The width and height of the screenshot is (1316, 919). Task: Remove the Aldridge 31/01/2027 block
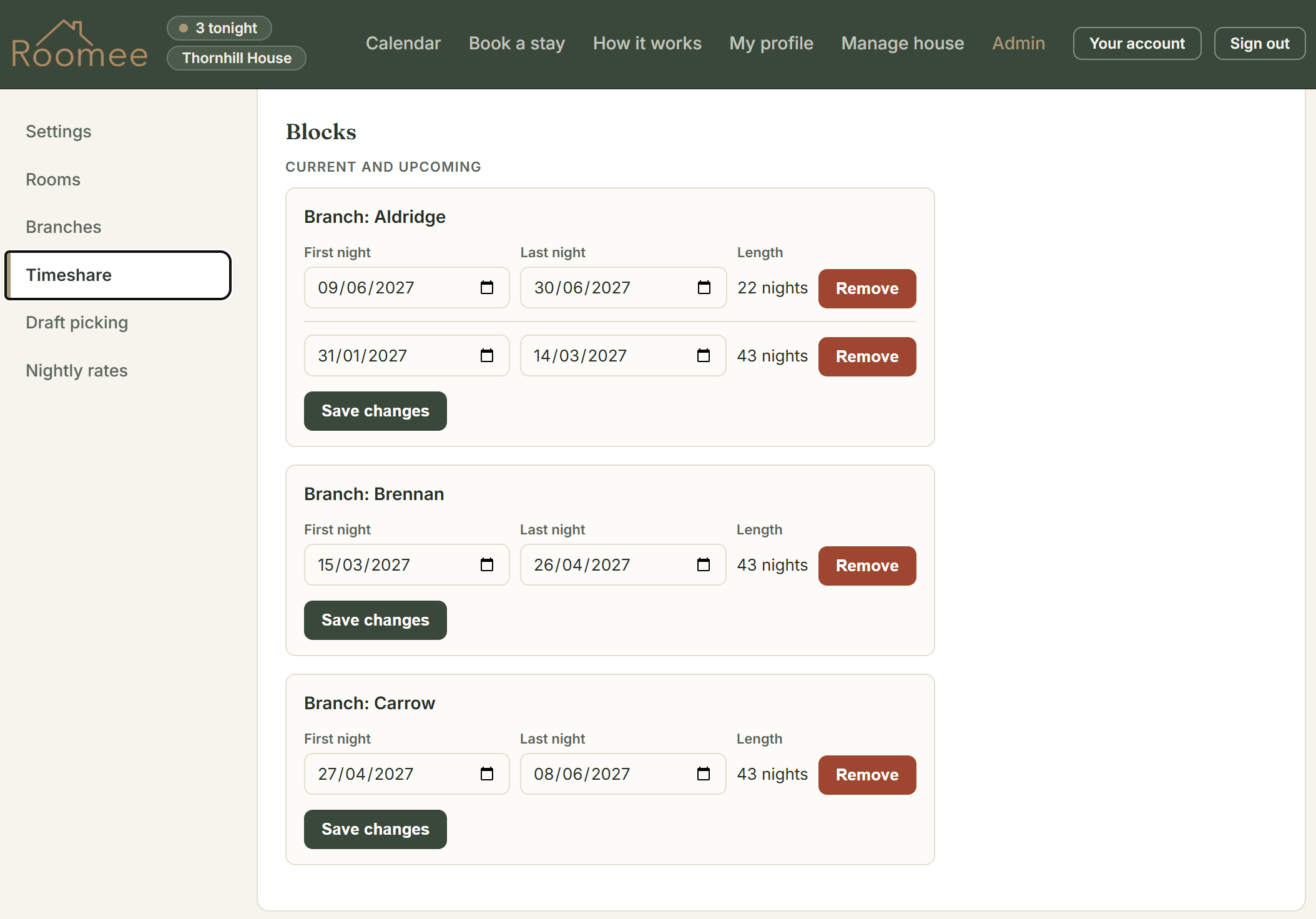point(867,356)
